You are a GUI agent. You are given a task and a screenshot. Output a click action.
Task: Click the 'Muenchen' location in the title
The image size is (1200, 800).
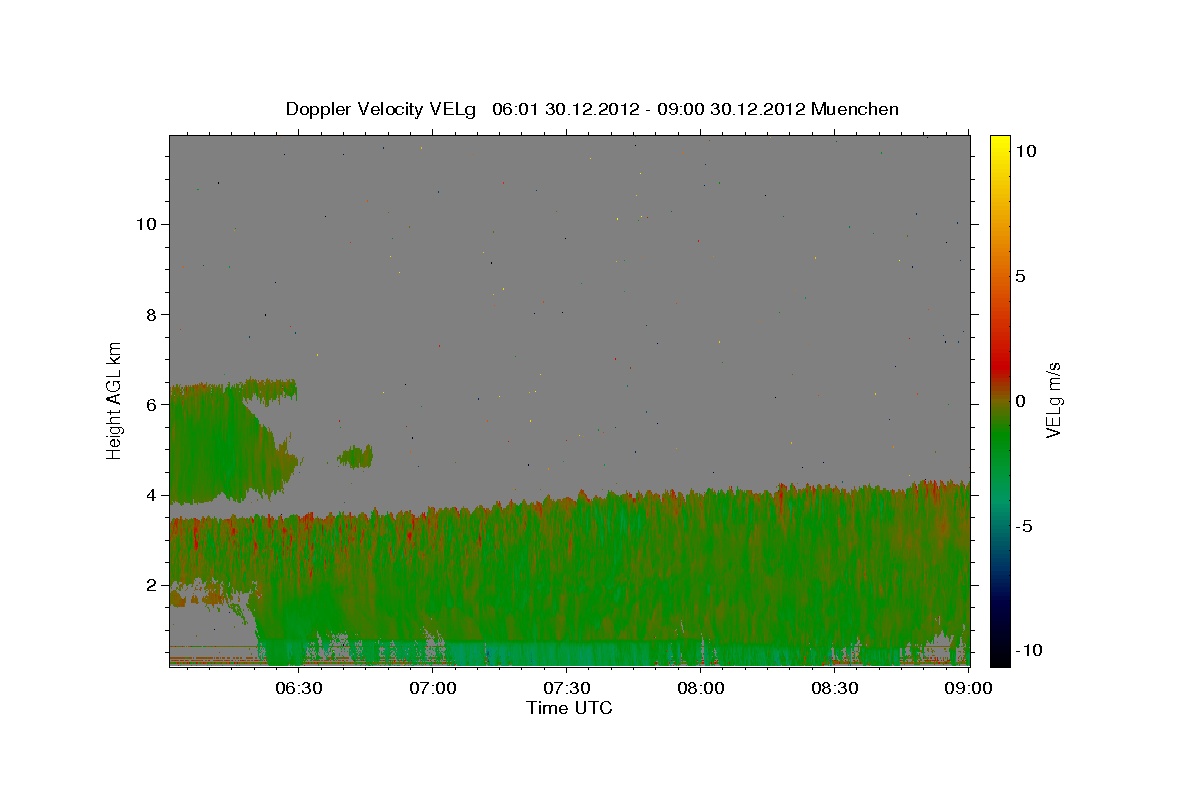click(855, 109)
